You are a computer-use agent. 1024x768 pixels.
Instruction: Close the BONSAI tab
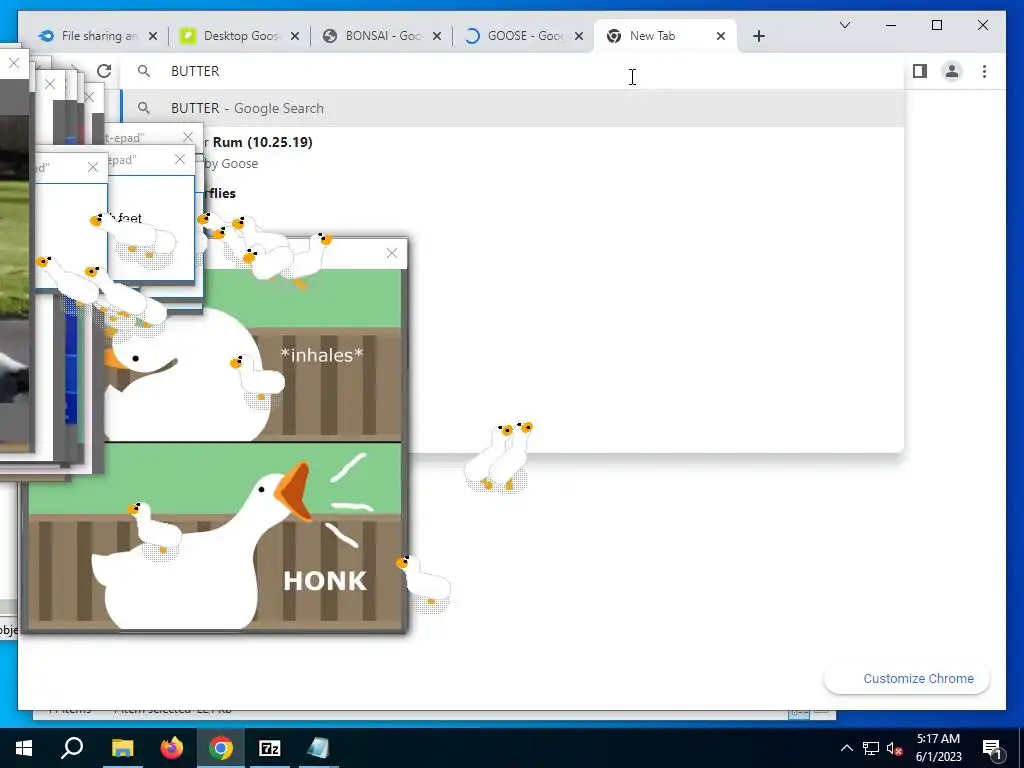437,36
